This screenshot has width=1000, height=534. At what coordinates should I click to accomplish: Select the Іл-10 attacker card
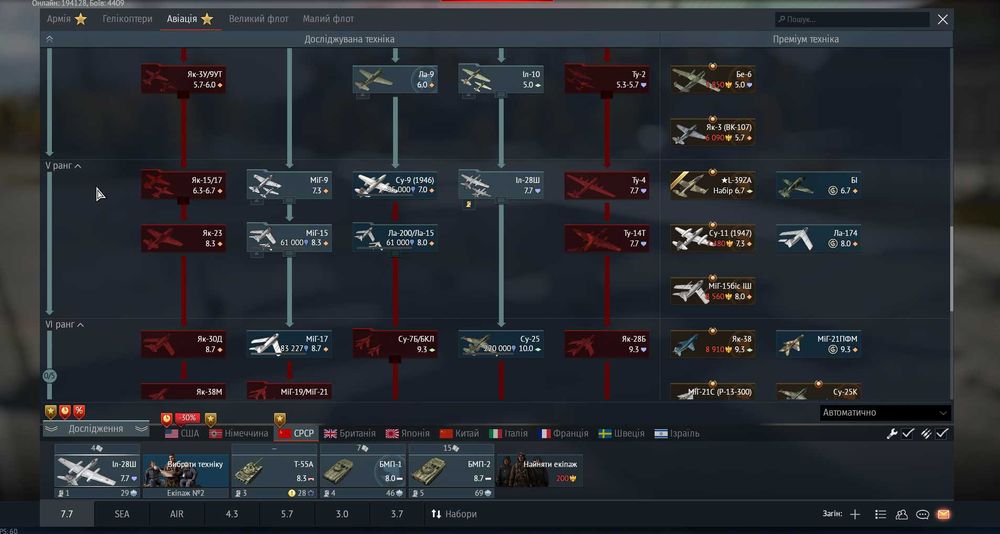[501, 79]
